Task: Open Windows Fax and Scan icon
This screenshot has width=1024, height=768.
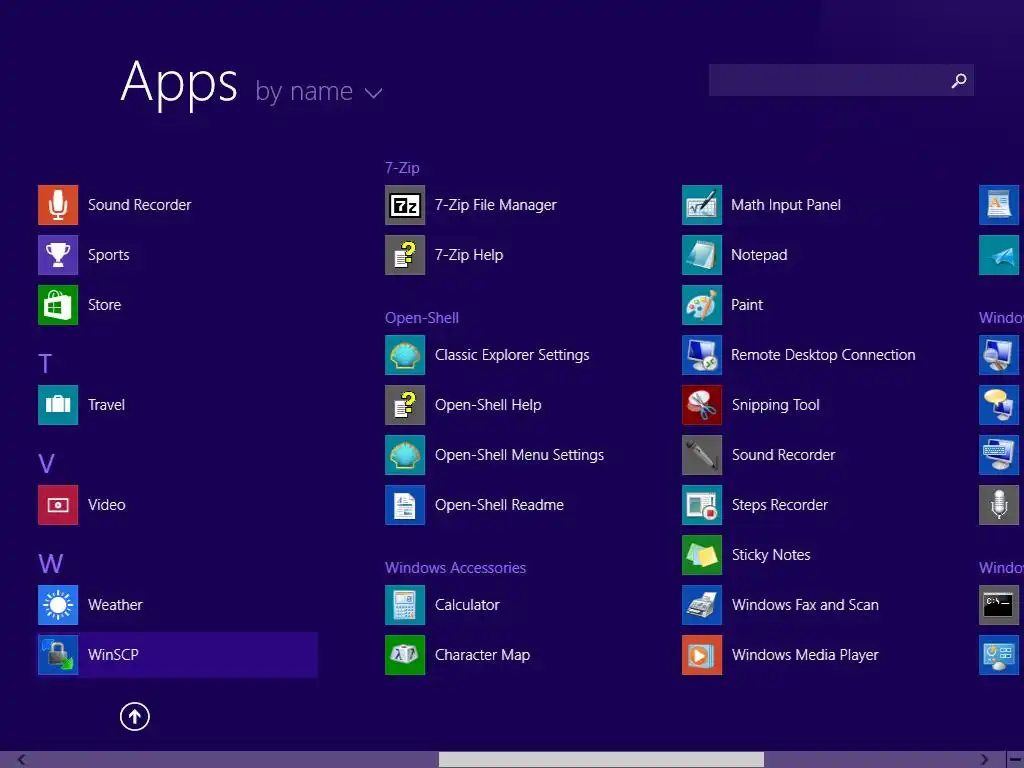Action: (702, 605)
